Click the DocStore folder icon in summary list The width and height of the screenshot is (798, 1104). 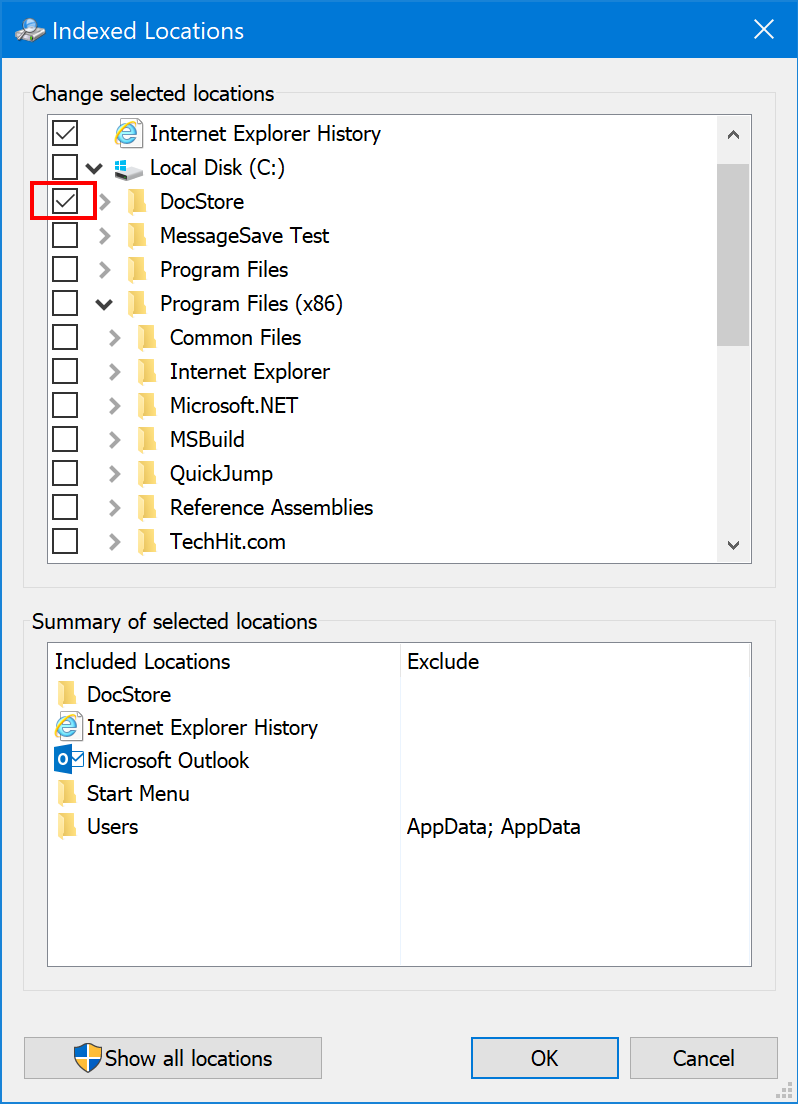[68, 694]
